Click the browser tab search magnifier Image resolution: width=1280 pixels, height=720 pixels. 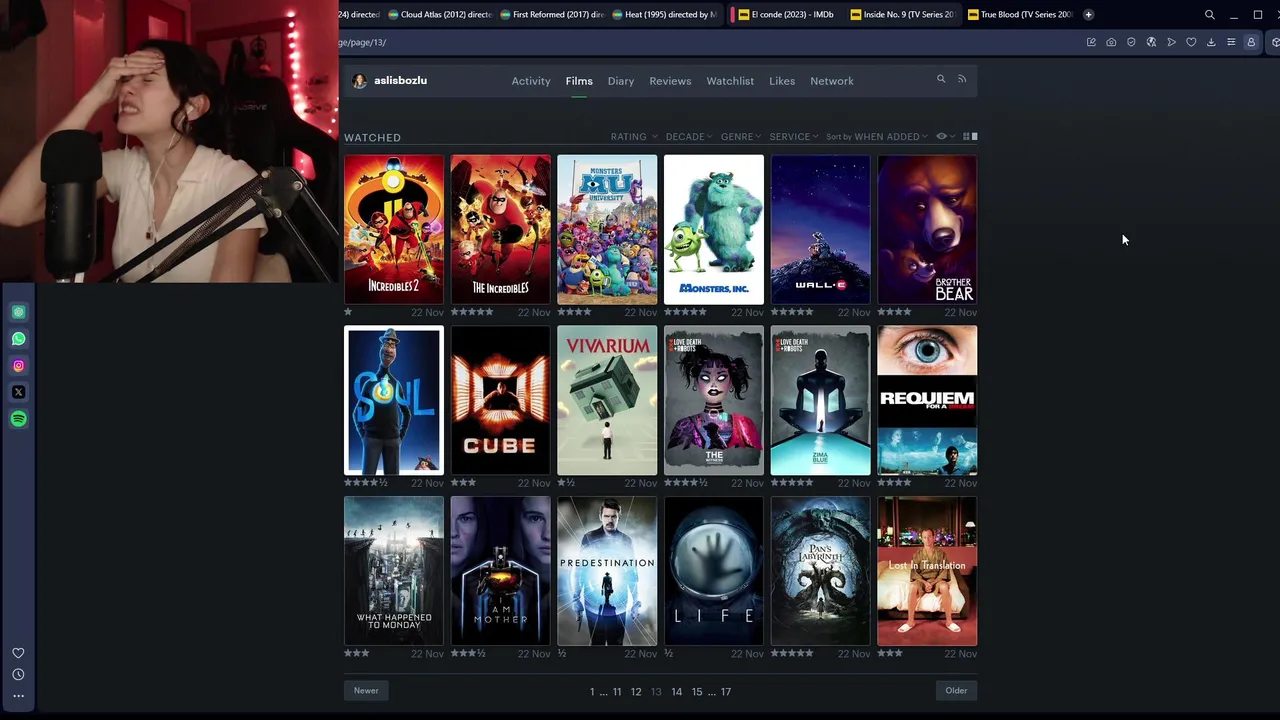coord(1210,15)
